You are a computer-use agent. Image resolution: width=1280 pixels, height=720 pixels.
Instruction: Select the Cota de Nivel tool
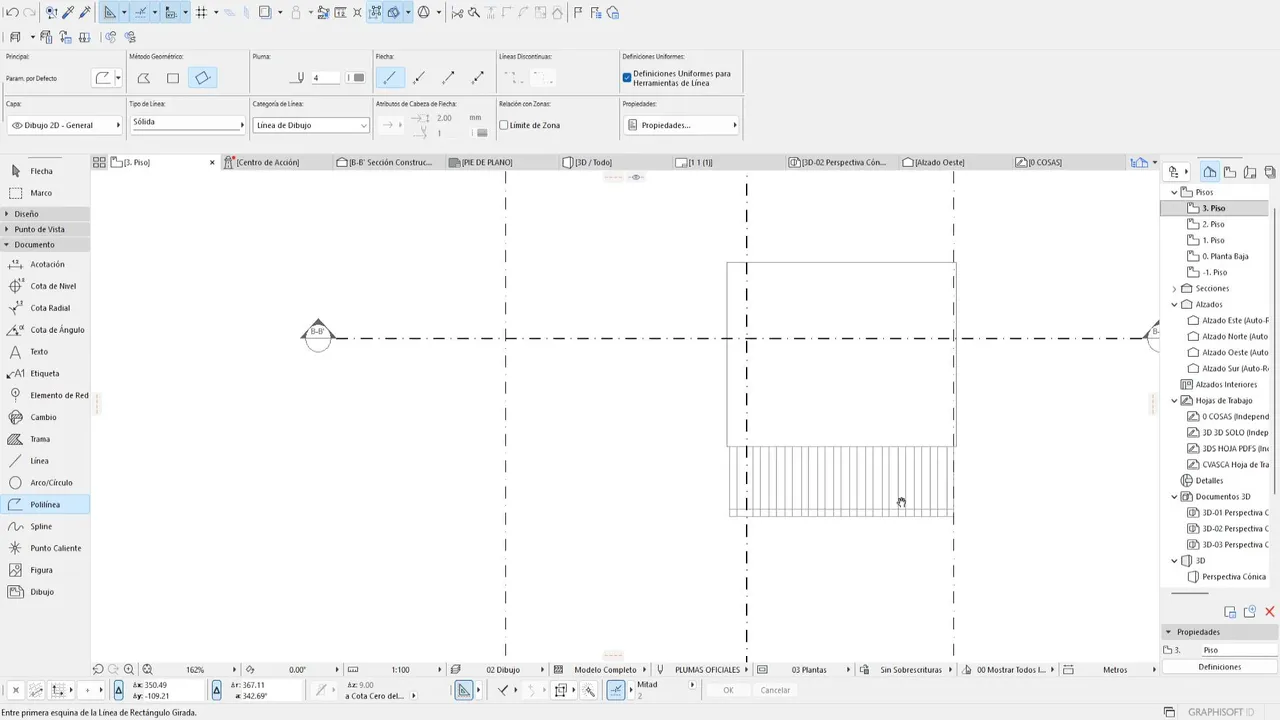coord(45,286)
